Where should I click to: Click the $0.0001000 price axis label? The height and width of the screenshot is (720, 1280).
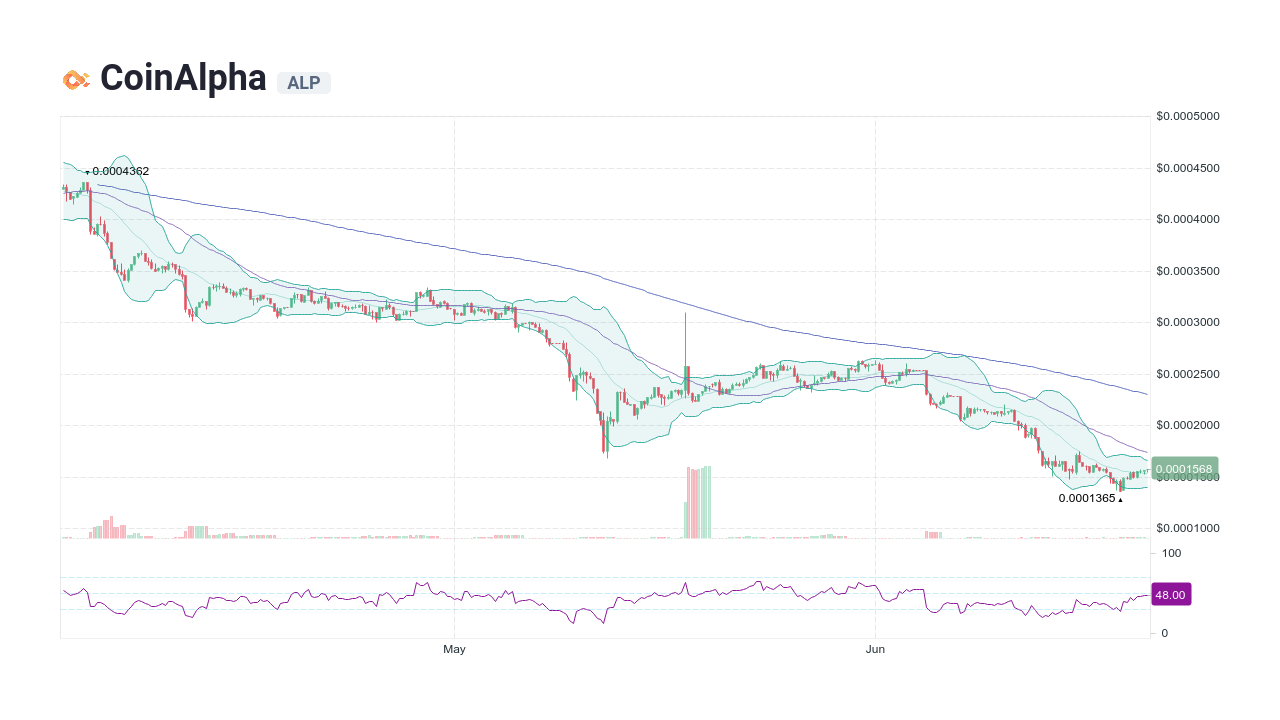pos(1187,528)
